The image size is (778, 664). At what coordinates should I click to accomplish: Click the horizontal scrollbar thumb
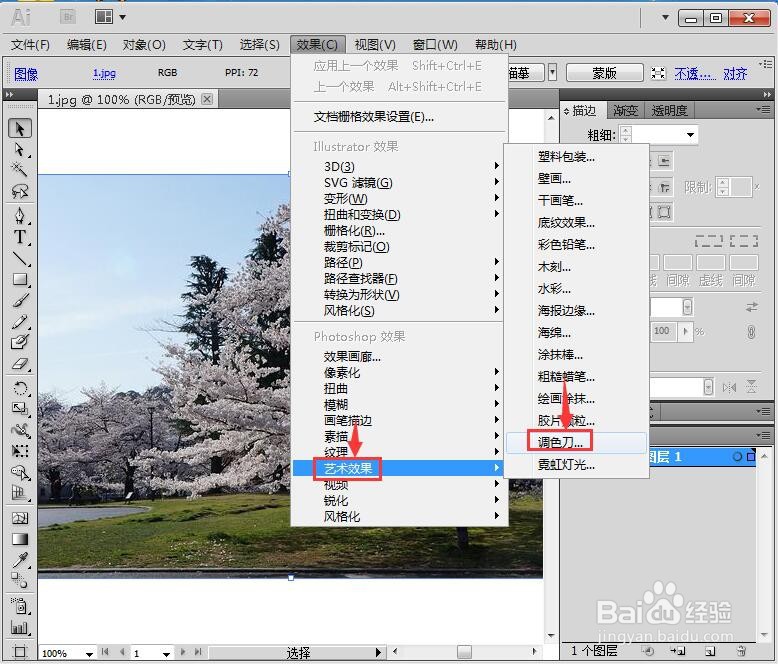(464, 651)
